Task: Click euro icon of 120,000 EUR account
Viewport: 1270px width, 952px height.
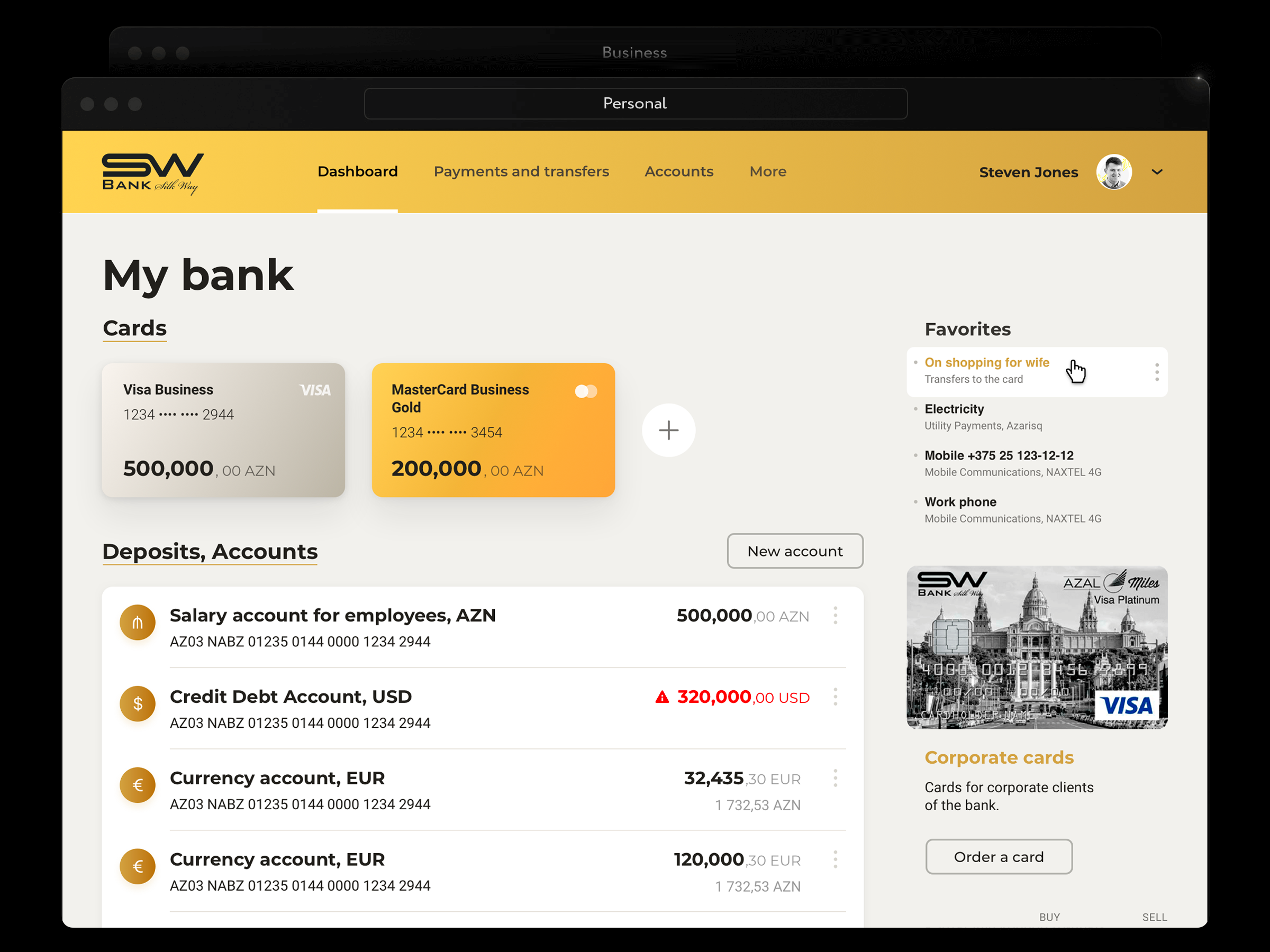Action: pyautogui.click(x=138, y=867)
